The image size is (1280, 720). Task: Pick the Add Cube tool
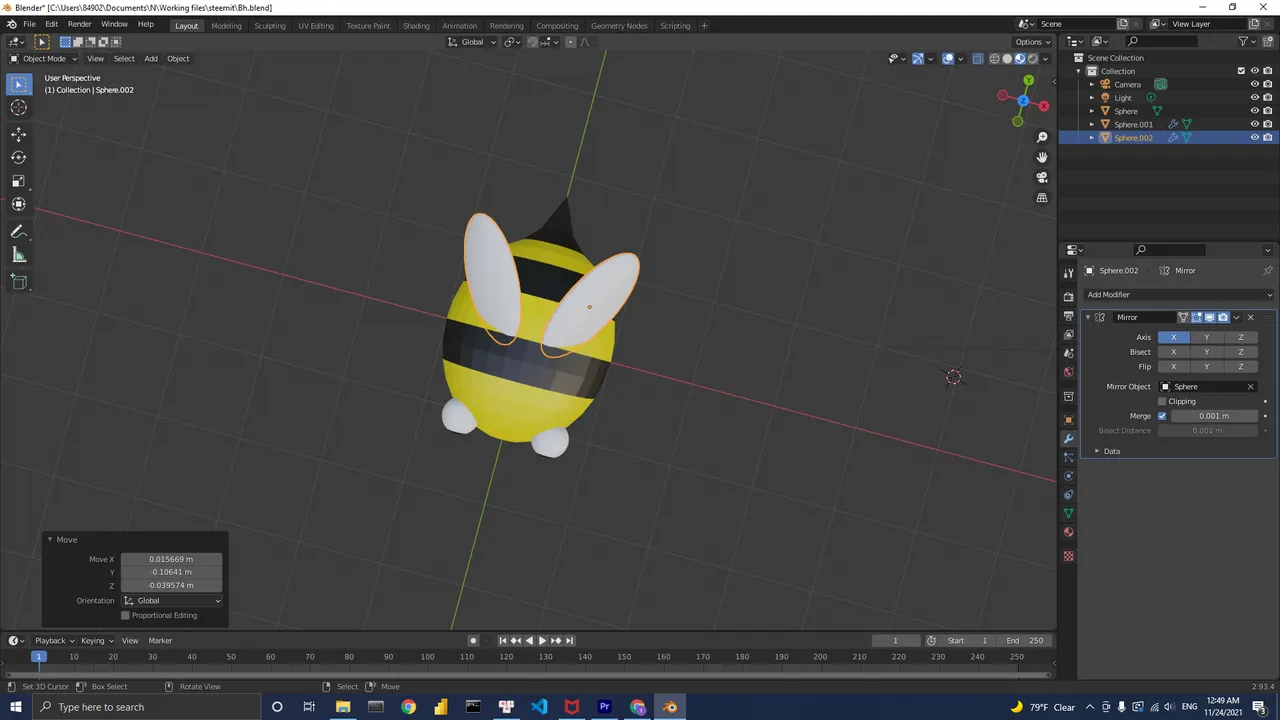tap(19, 283)
